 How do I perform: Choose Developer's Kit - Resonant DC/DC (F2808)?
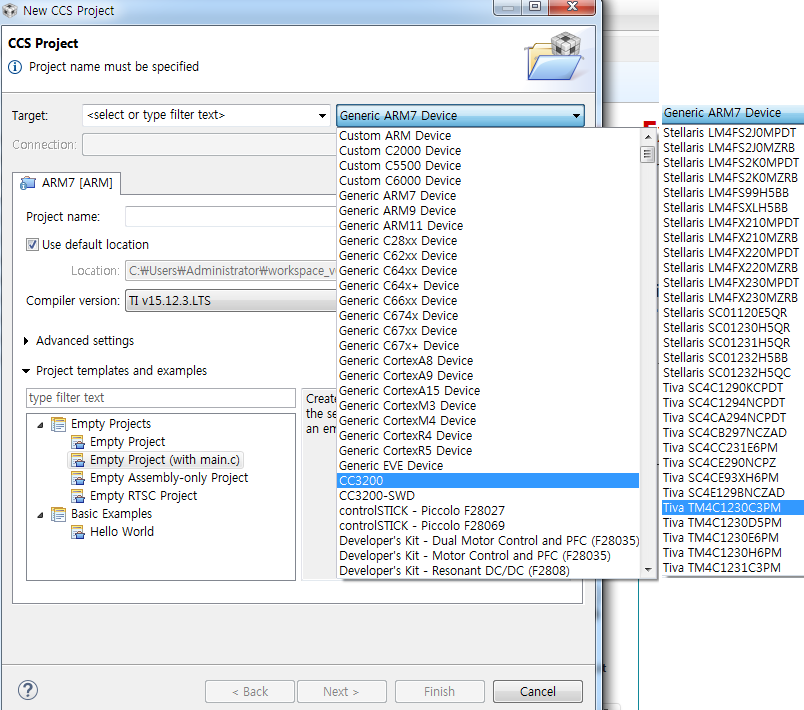(x=454, y=571)
